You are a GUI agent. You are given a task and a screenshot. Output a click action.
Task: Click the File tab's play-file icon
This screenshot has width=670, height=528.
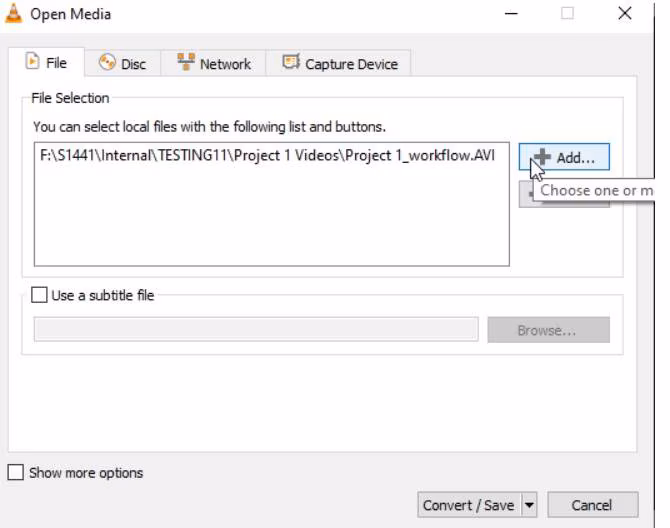(32, 63)
